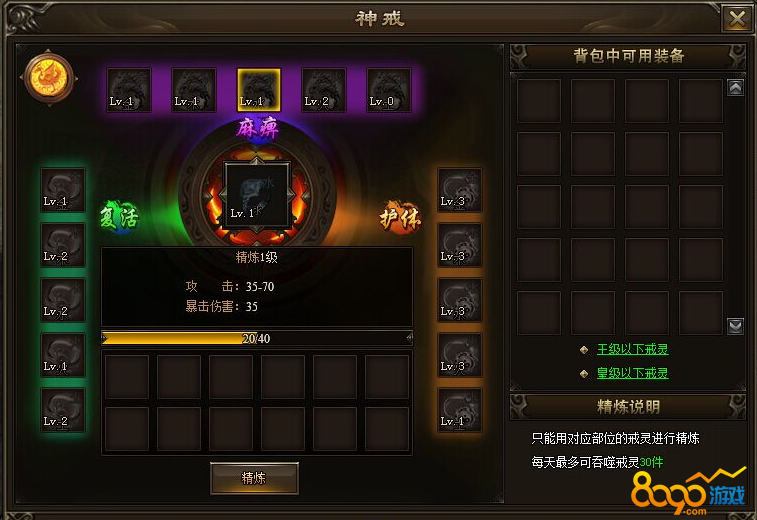Image resolution: width=757 pixels, height=520 pixels.
Task: Click the 护体 body protection label
Action: point(400,218)
